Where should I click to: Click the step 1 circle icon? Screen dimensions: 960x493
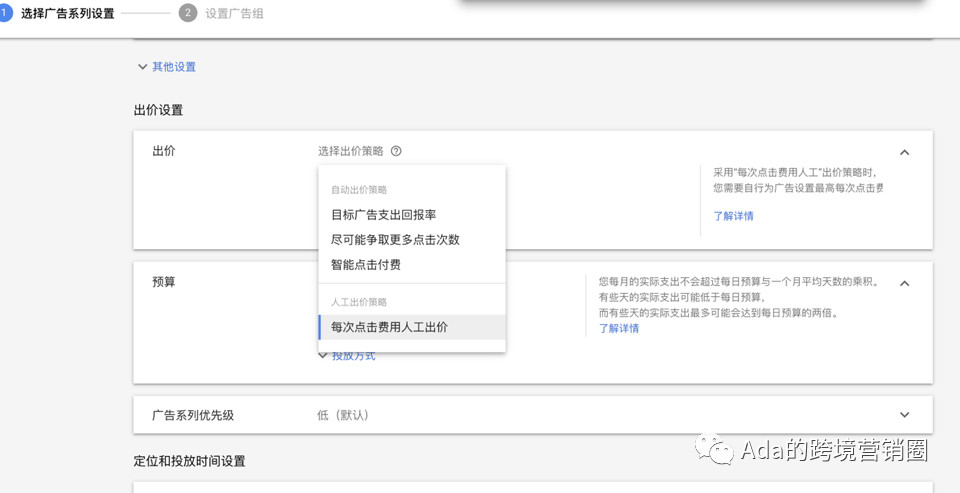4,13
